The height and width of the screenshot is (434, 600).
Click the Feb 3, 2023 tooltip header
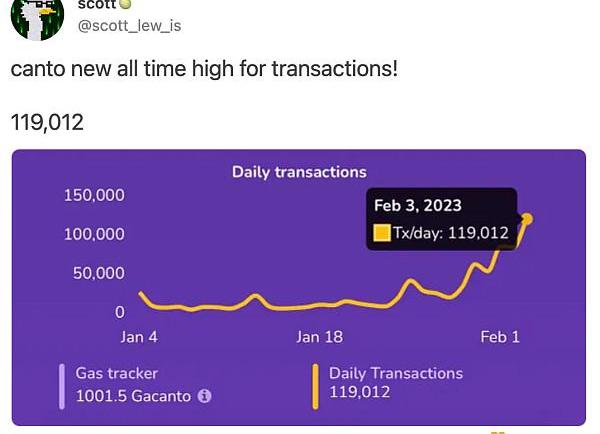pyautogui.click(x=417, y=206)
